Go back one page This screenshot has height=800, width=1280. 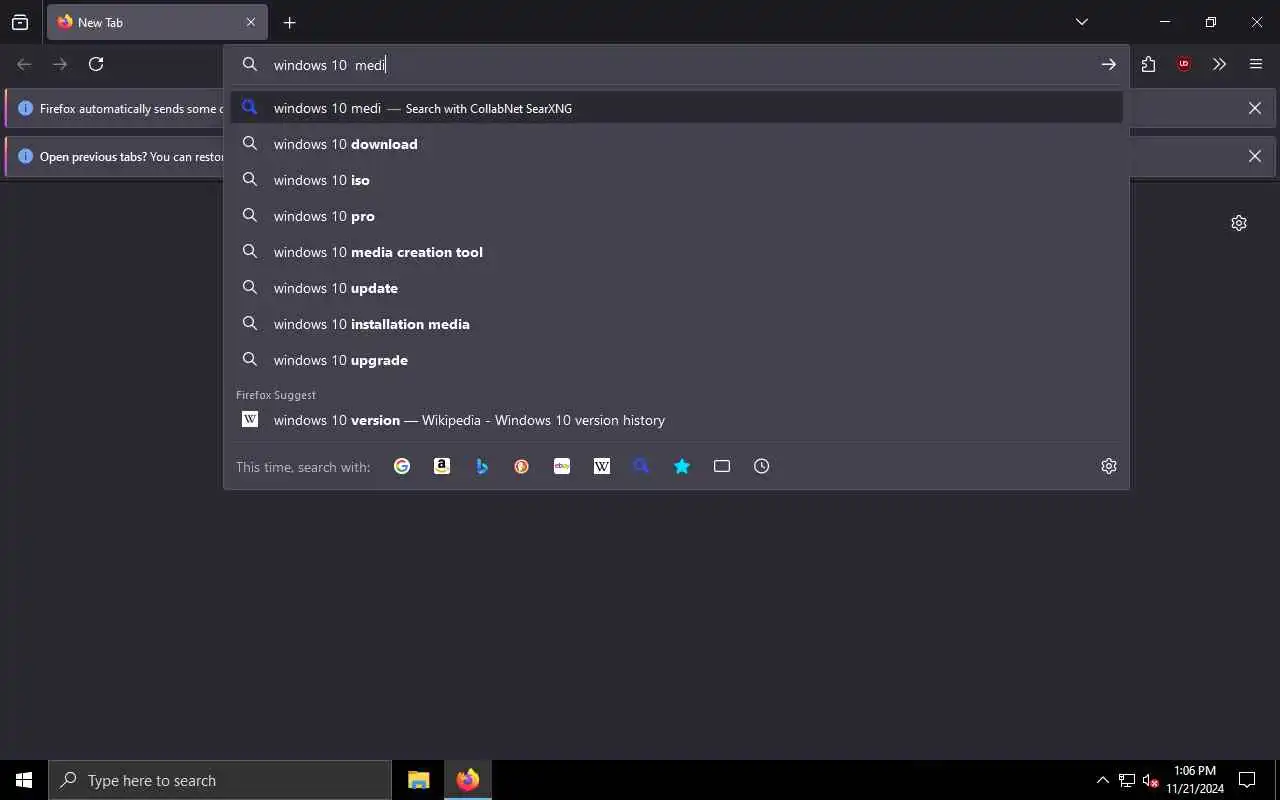(24, 64)
